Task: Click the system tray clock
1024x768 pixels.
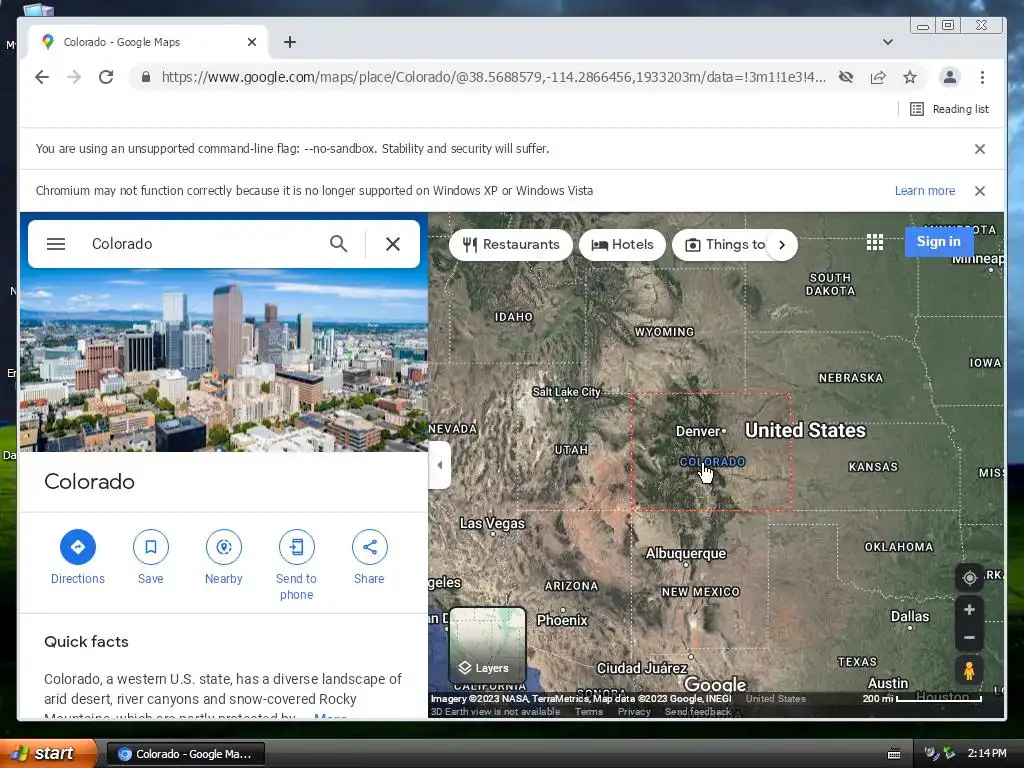Action: coord(987,753)
